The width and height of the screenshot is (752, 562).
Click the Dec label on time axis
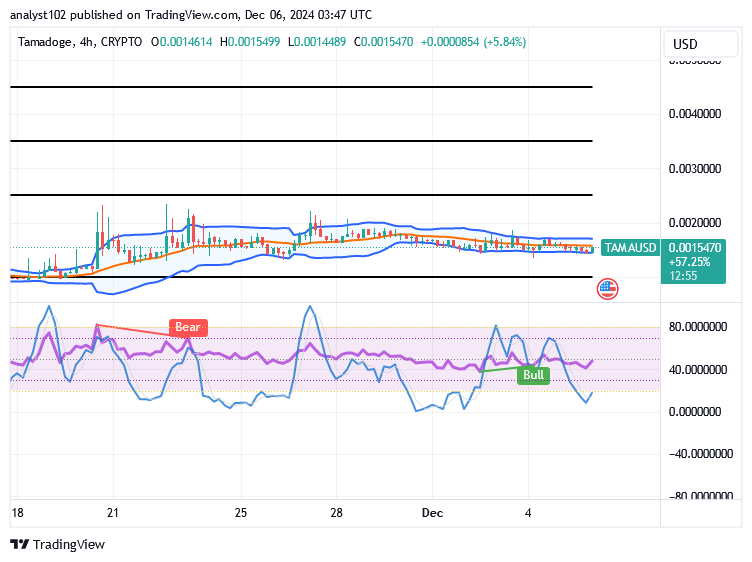(x=432, y=513)
